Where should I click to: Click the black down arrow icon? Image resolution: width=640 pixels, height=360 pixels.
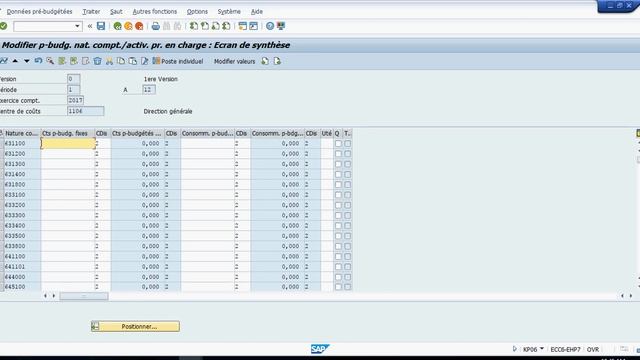pyautogui.click(x=27, y=61)
